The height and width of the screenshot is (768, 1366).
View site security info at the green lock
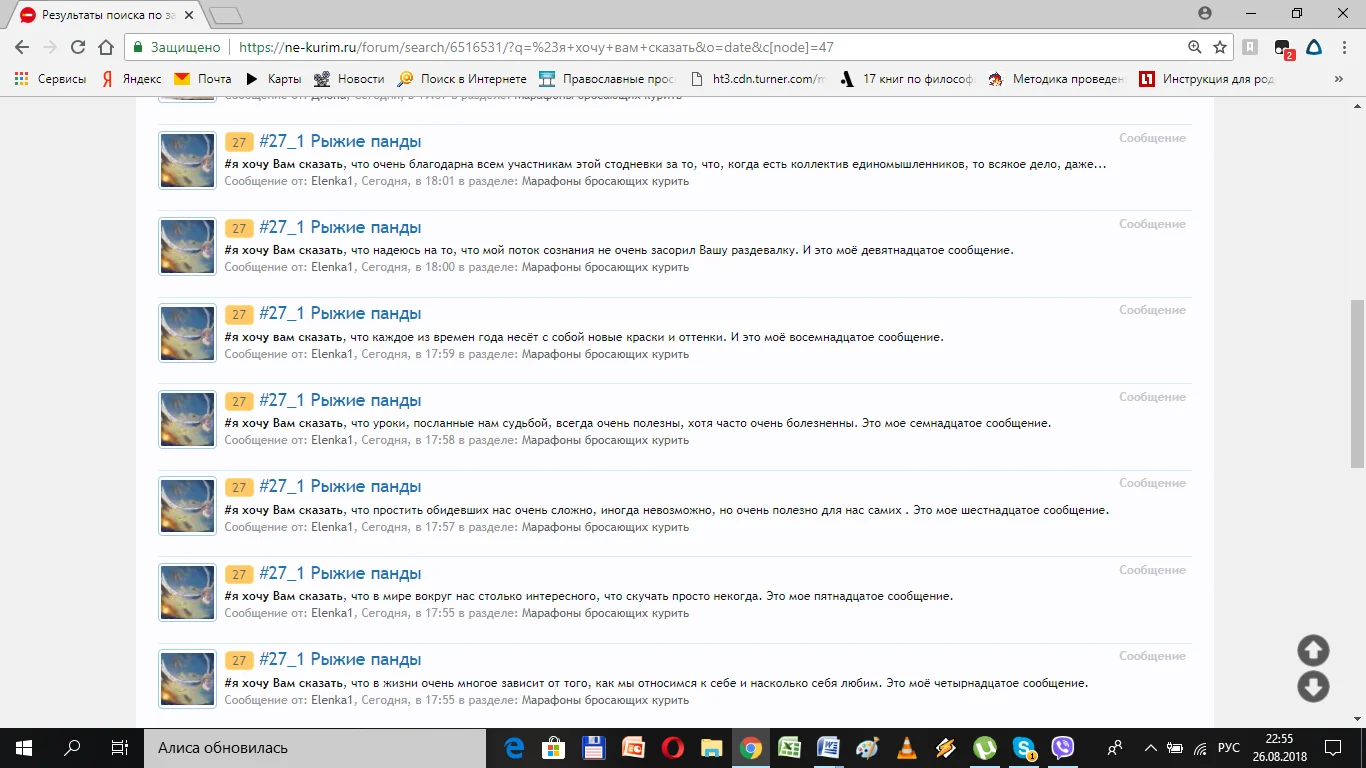coord(138,47)
